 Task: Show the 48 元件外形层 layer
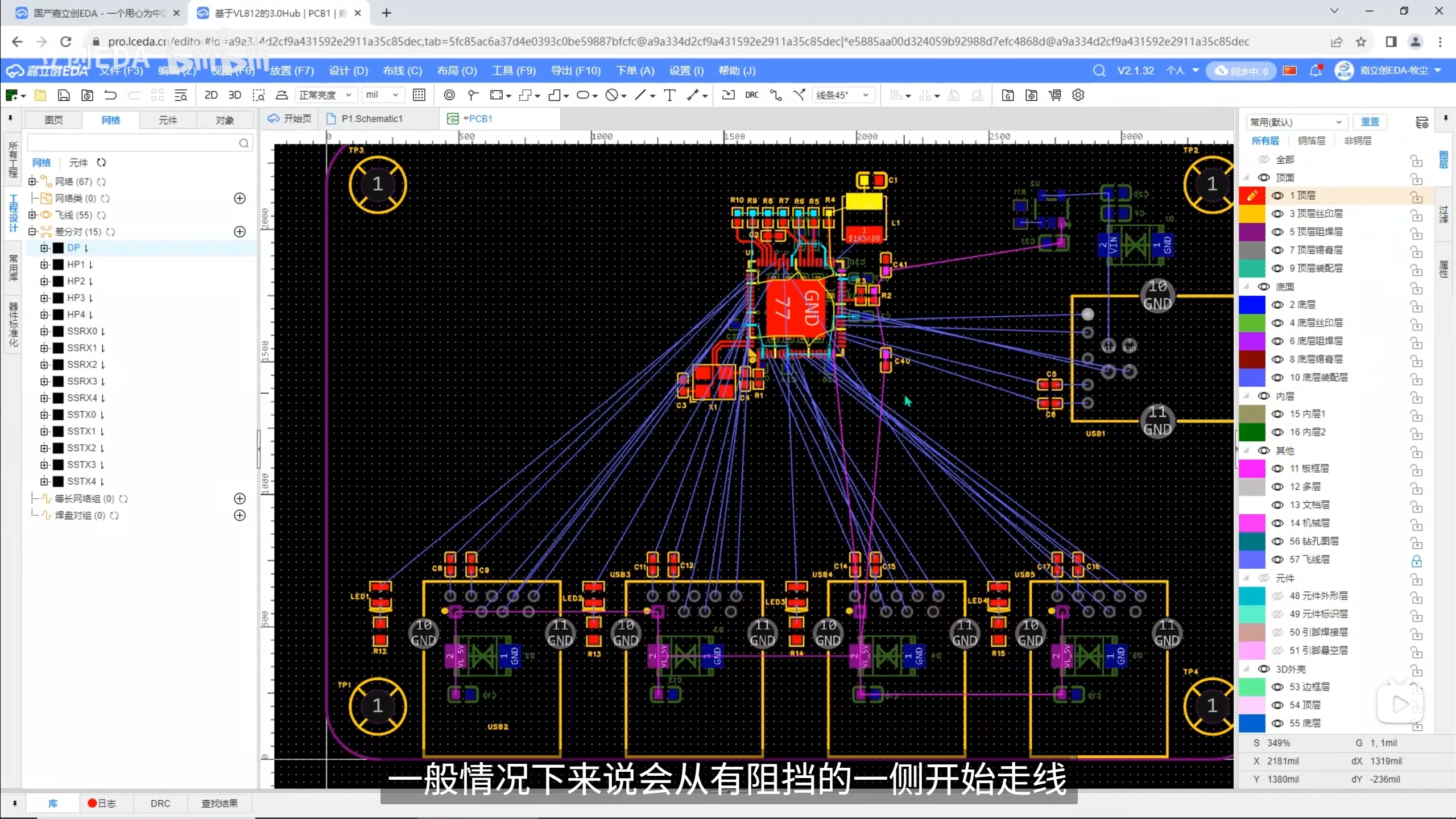(x=1277, y=596)
